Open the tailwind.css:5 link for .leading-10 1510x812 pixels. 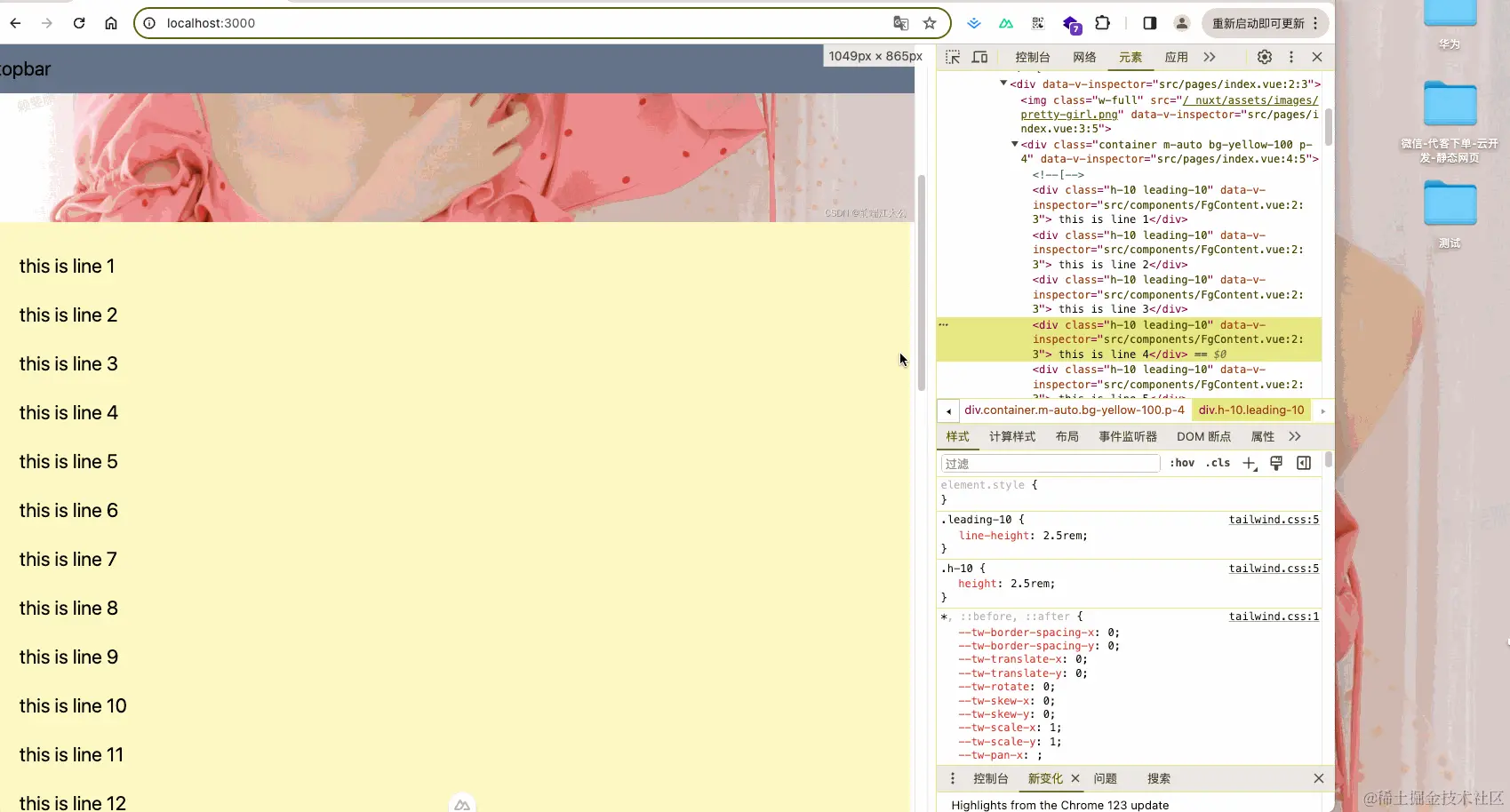(1273, 520)
